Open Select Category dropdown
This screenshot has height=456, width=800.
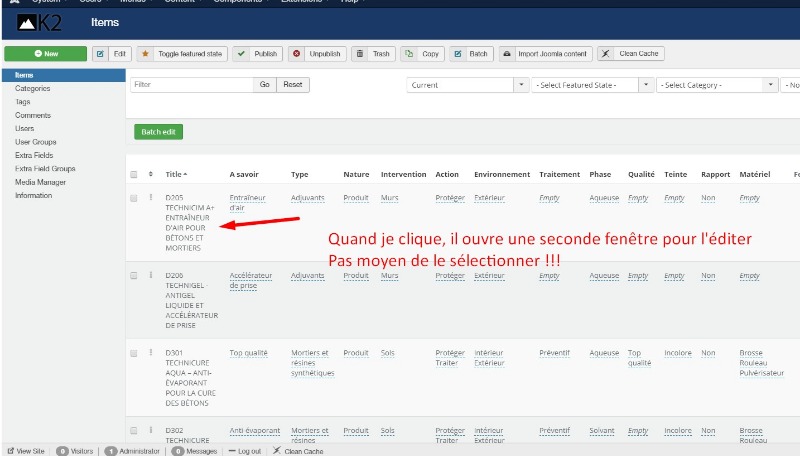[717, 85]
